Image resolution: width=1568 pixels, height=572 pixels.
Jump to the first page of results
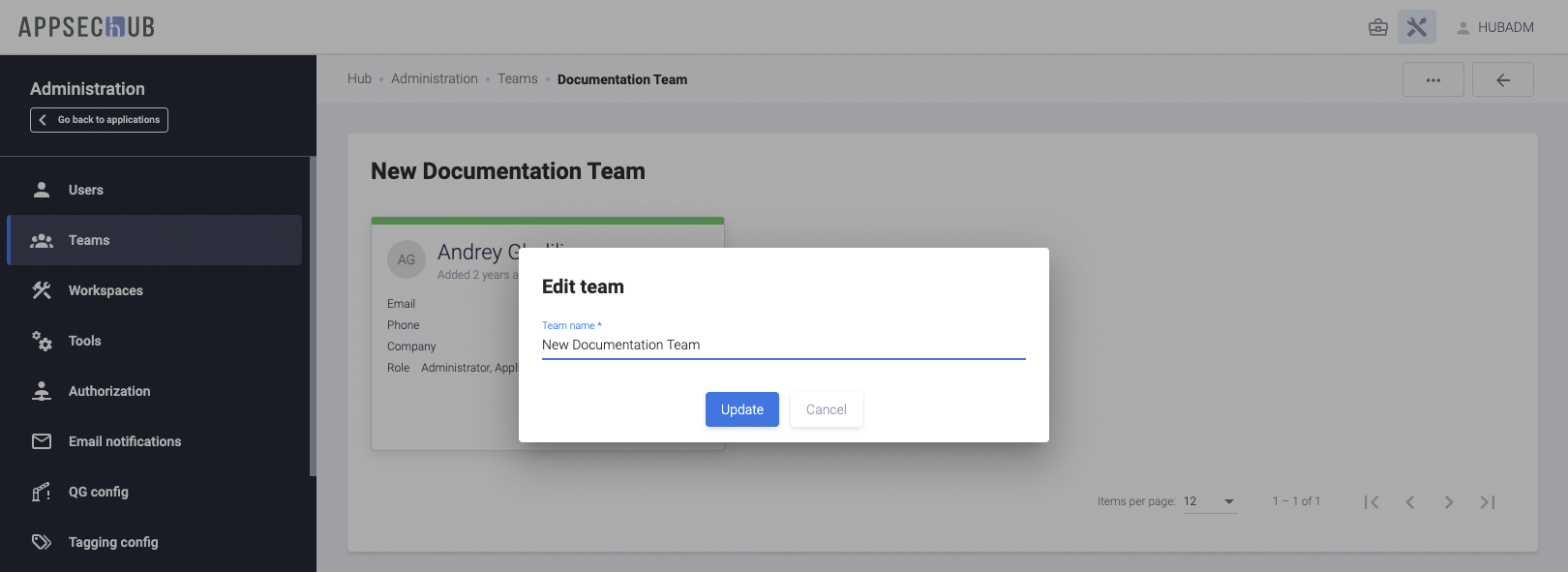tap(1372, 501)
